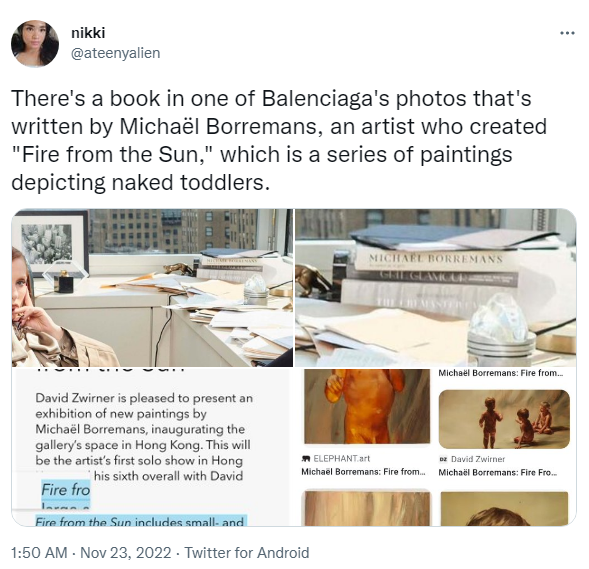Select the tweet body text
Image resolution: width=589 pixels, height=569 pixels.
(279, 140)
